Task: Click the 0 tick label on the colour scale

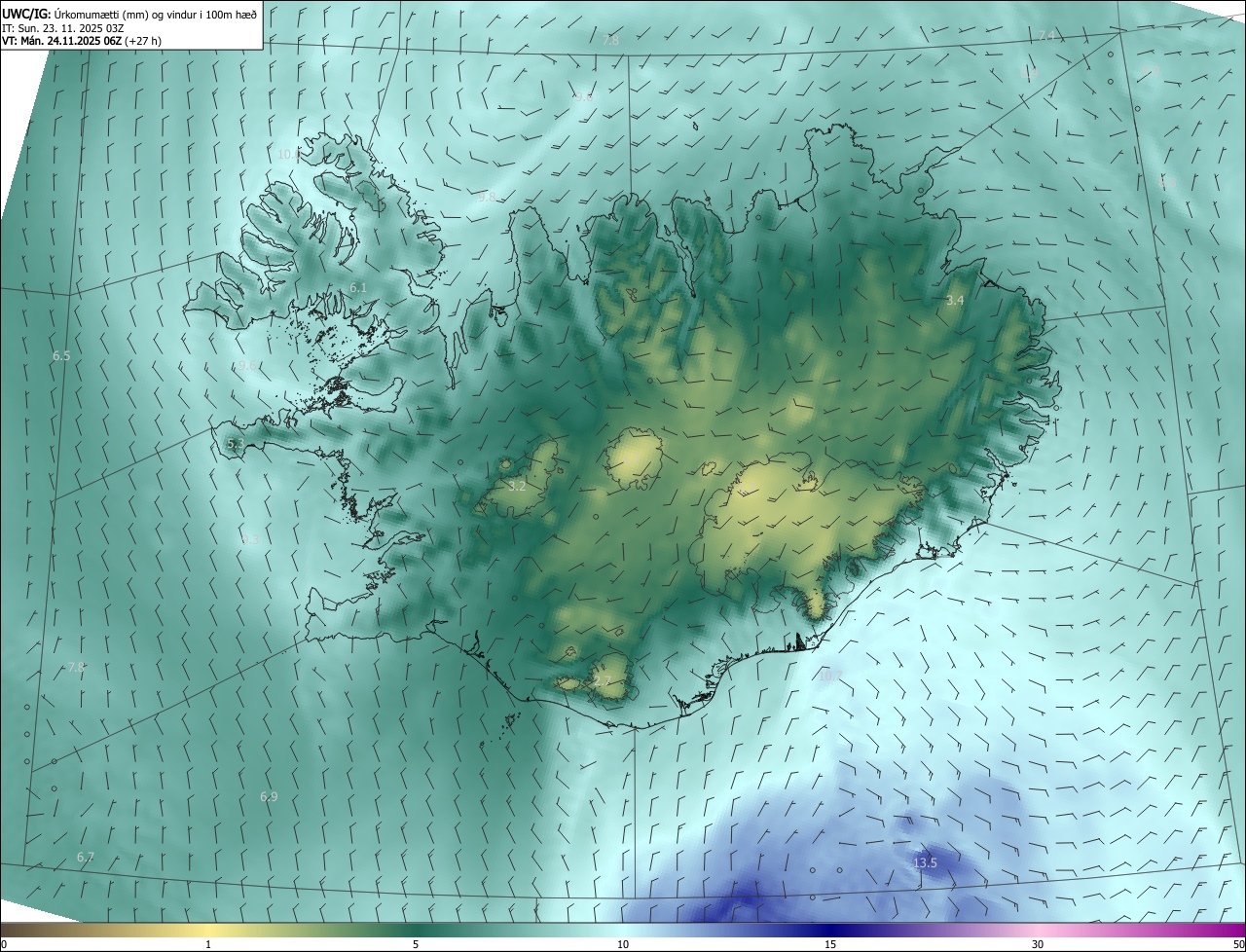Action: pos(4,944)
